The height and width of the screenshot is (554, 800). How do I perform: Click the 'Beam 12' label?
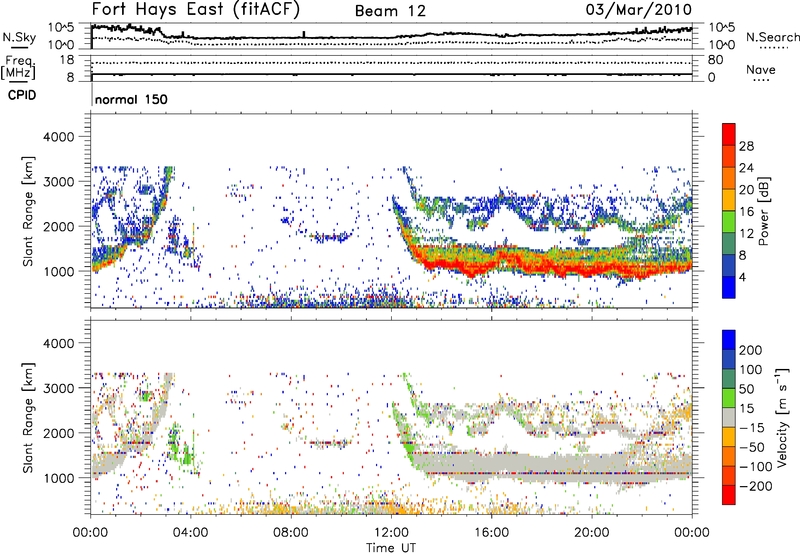(x=390, y=11)
